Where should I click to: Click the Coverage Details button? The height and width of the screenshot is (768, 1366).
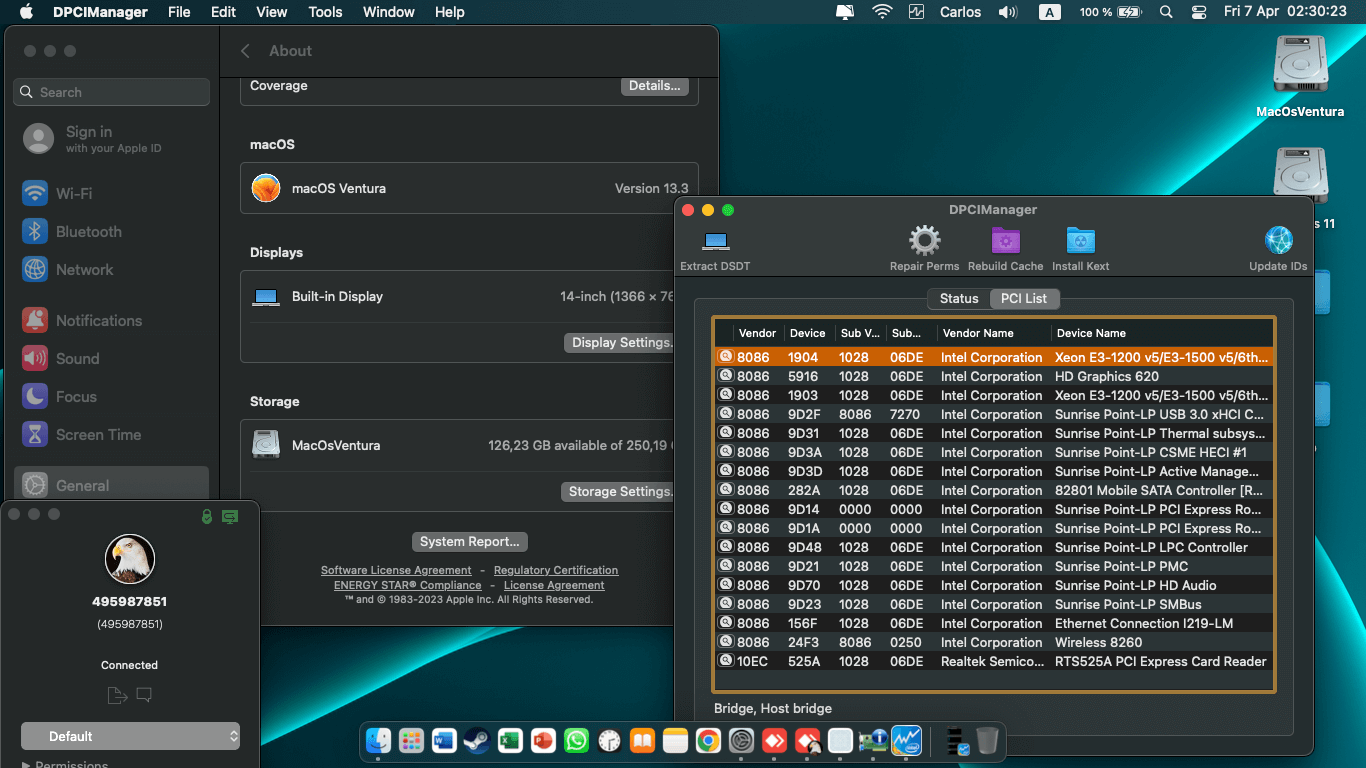(655, 86)
